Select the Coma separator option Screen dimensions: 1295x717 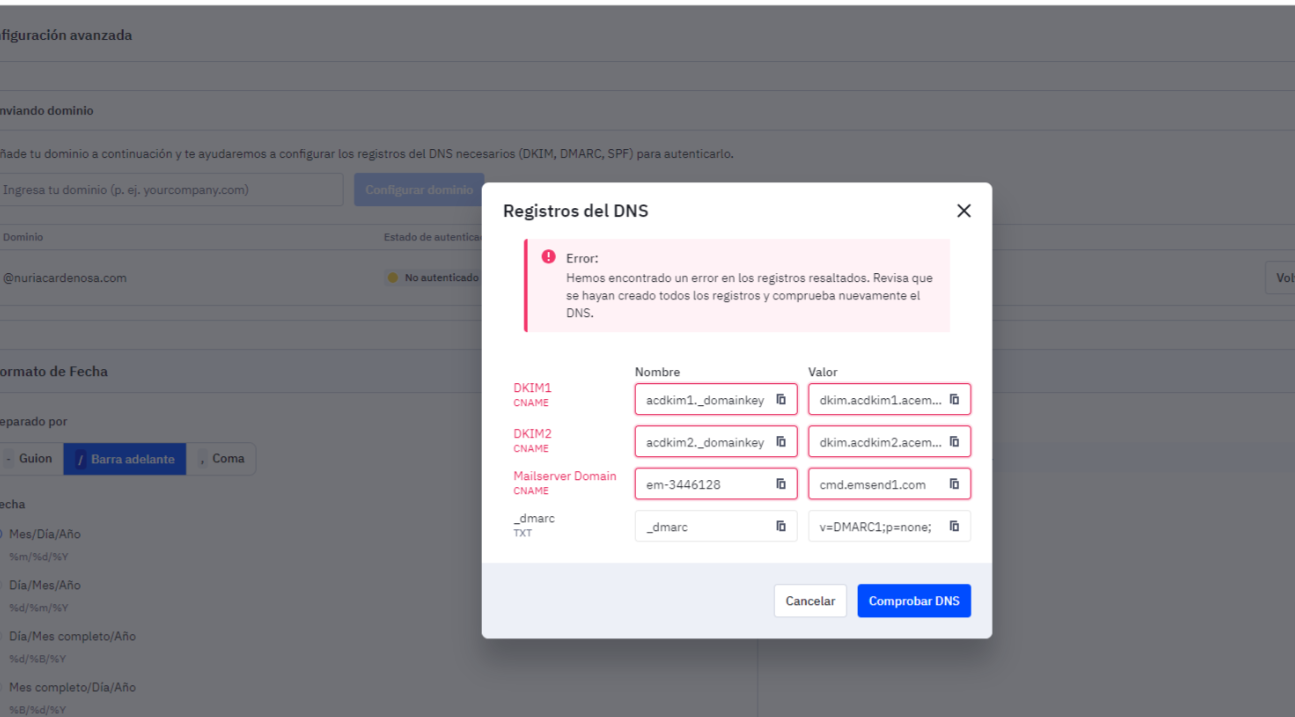(221, 459)
